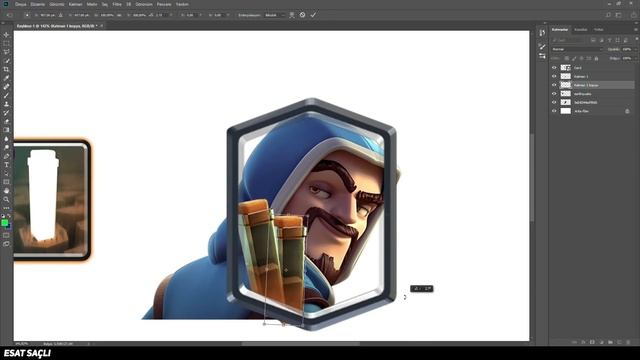Cancel the transform in options bar
Screen dimensions: 640x360
click(x=302, y=15)
